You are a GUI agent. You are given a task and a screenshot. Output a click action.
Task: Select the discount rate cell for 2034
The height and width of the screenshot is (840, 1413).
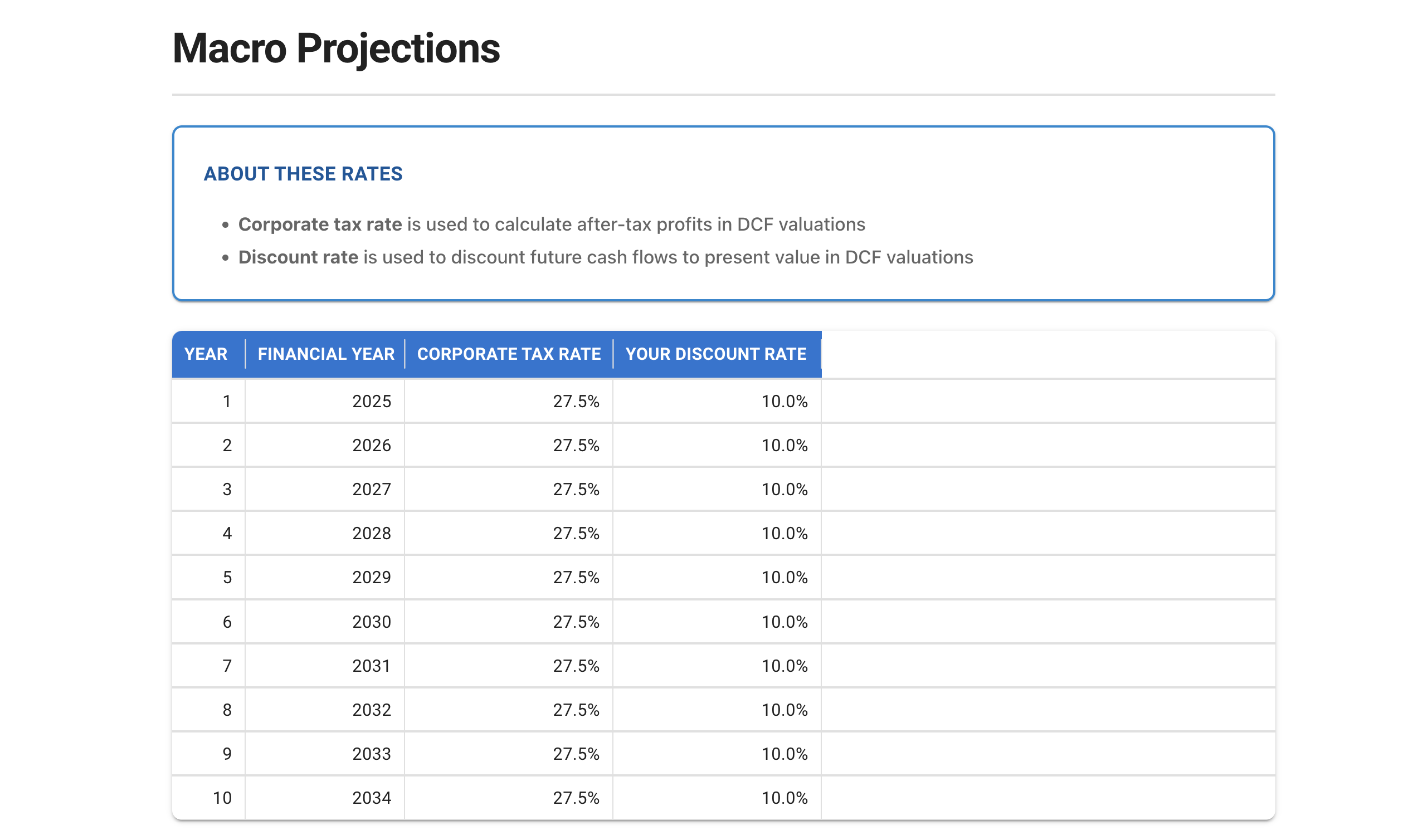pyautogui.click(x=784, y=798)
